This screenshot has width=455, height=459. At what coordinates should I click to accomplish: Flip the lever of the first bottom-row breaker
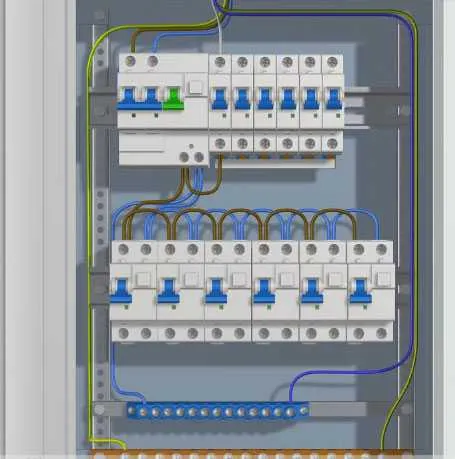coord(121,291)
